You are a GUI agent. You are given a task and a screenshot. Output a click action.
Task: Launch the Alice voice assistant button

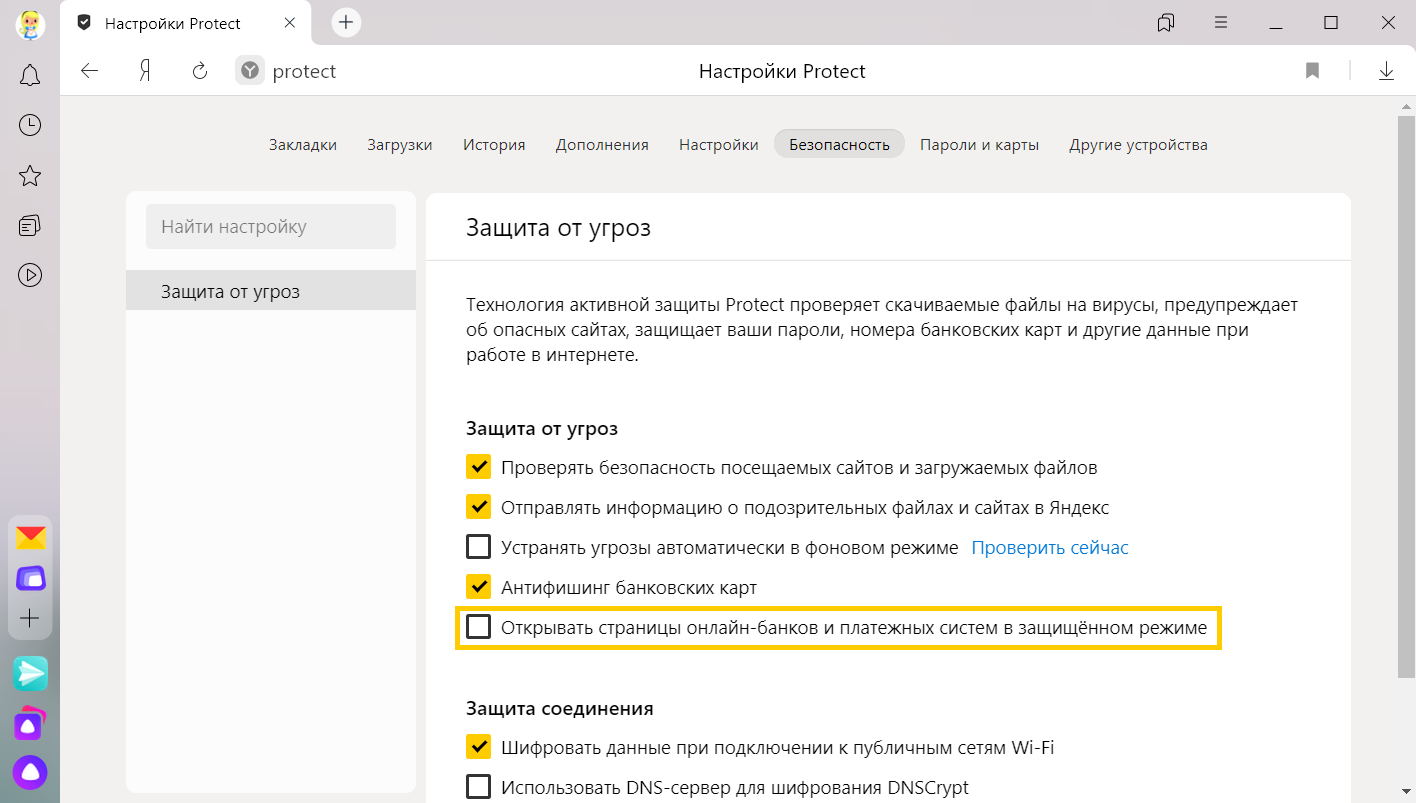(x=30, y=772)
